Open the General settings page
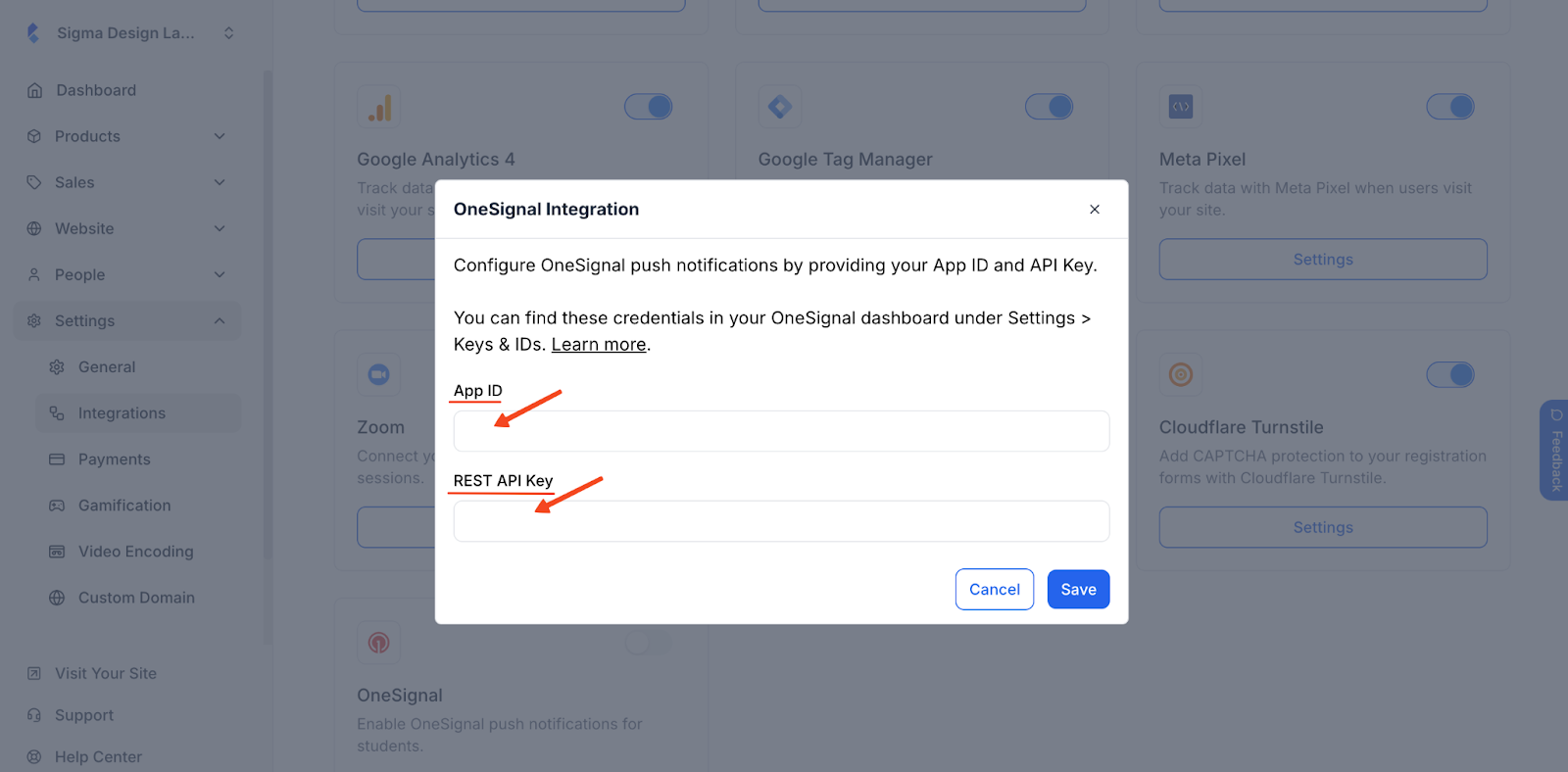1568x772 pixels. click(x=106, y=366)
